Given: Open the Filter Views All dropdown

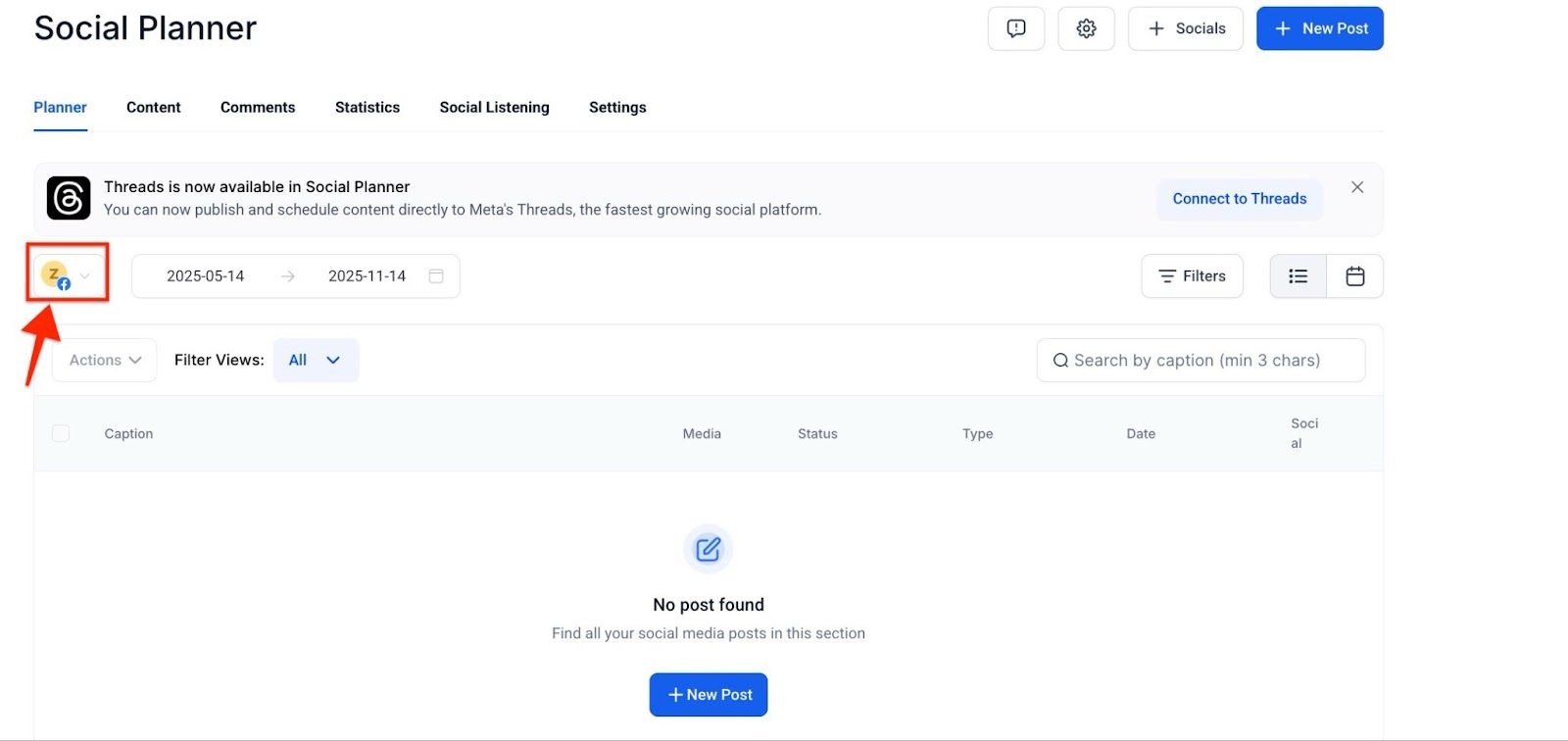Looking at the screenshot, I should pyautogui.click(x=316, y=361).
